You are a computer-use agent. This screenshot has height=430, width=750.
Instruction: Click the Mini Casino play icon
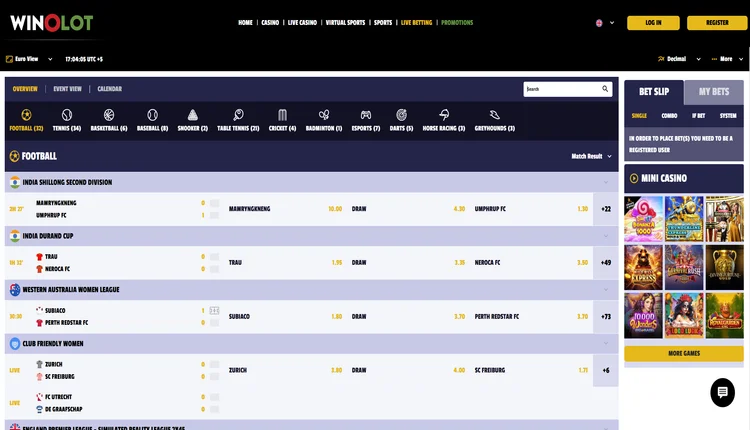[634, 178]
